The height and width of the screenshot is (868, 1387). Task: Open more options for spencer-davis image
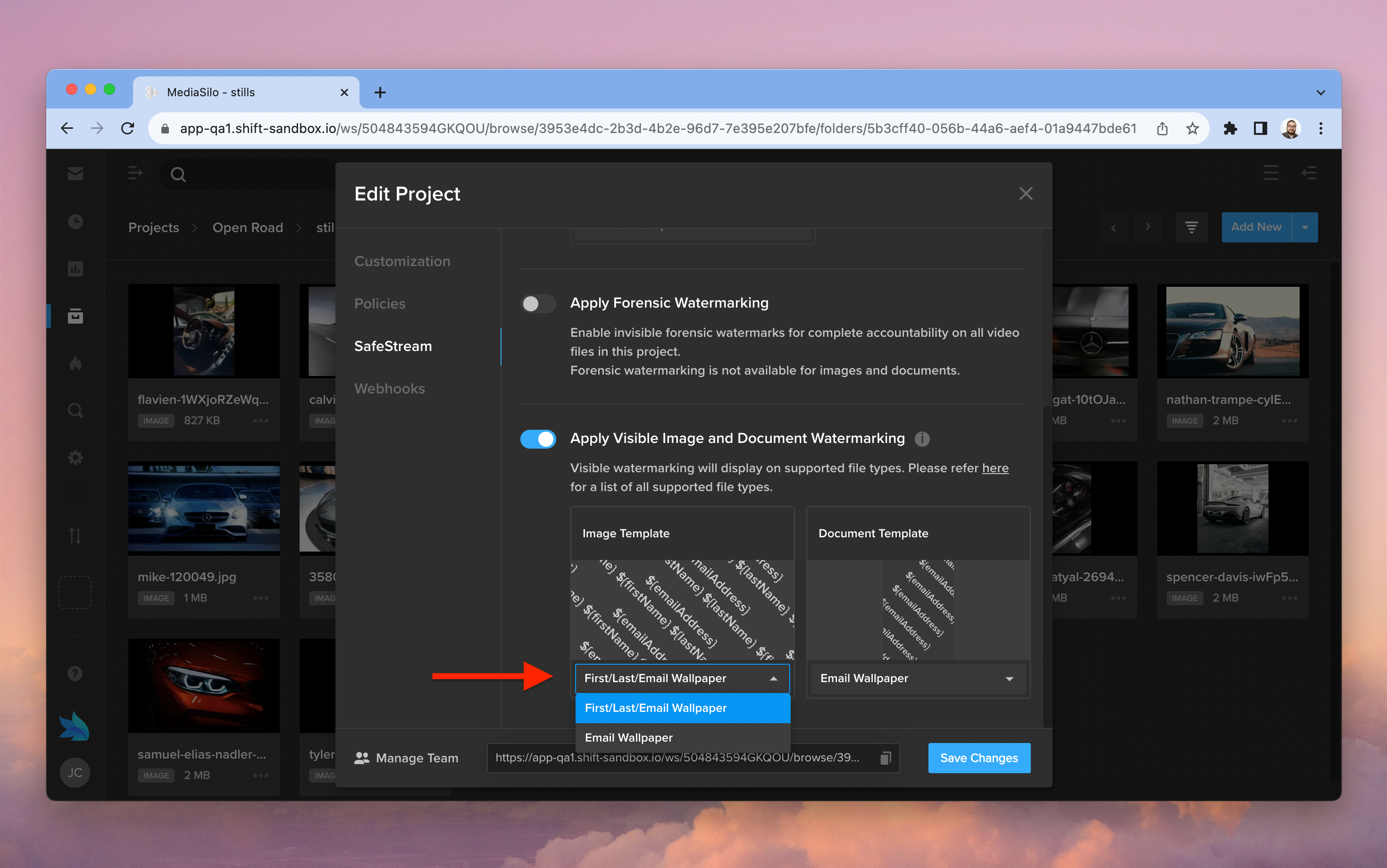[1289, 598]
